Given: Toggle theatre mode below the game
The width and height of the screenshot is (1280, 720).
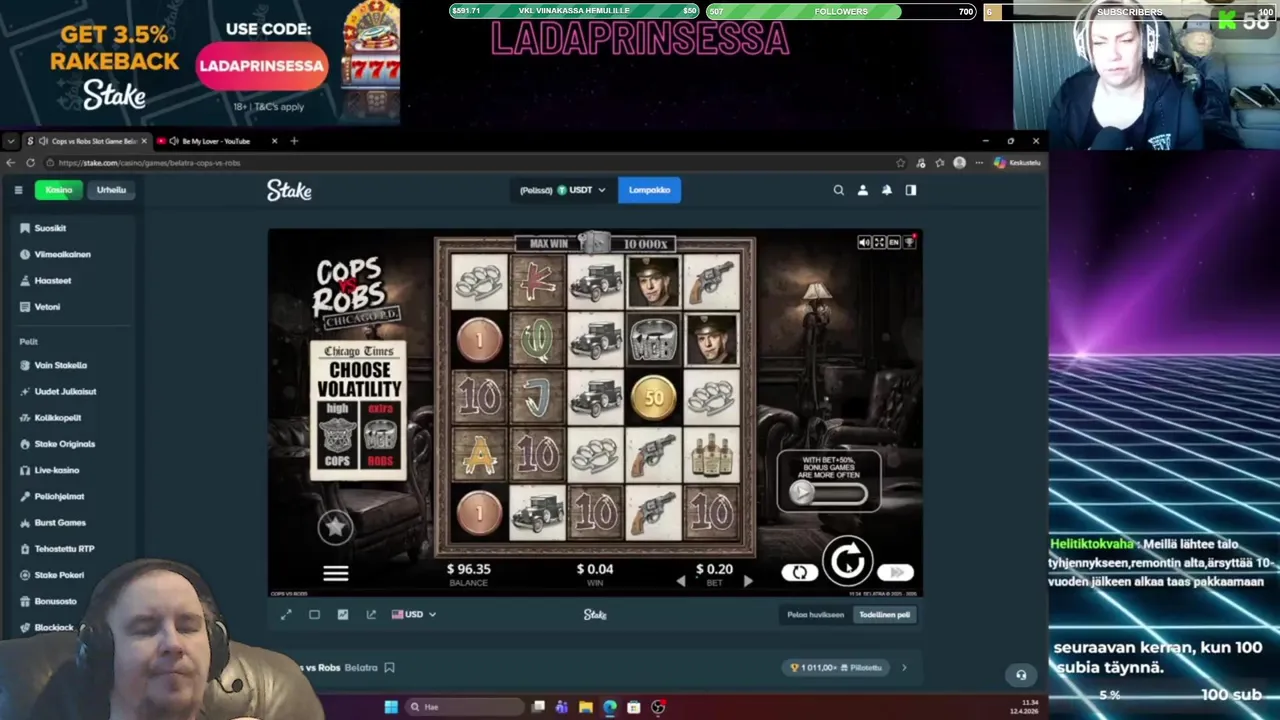Looking at the screenshot, I should 314,614.
